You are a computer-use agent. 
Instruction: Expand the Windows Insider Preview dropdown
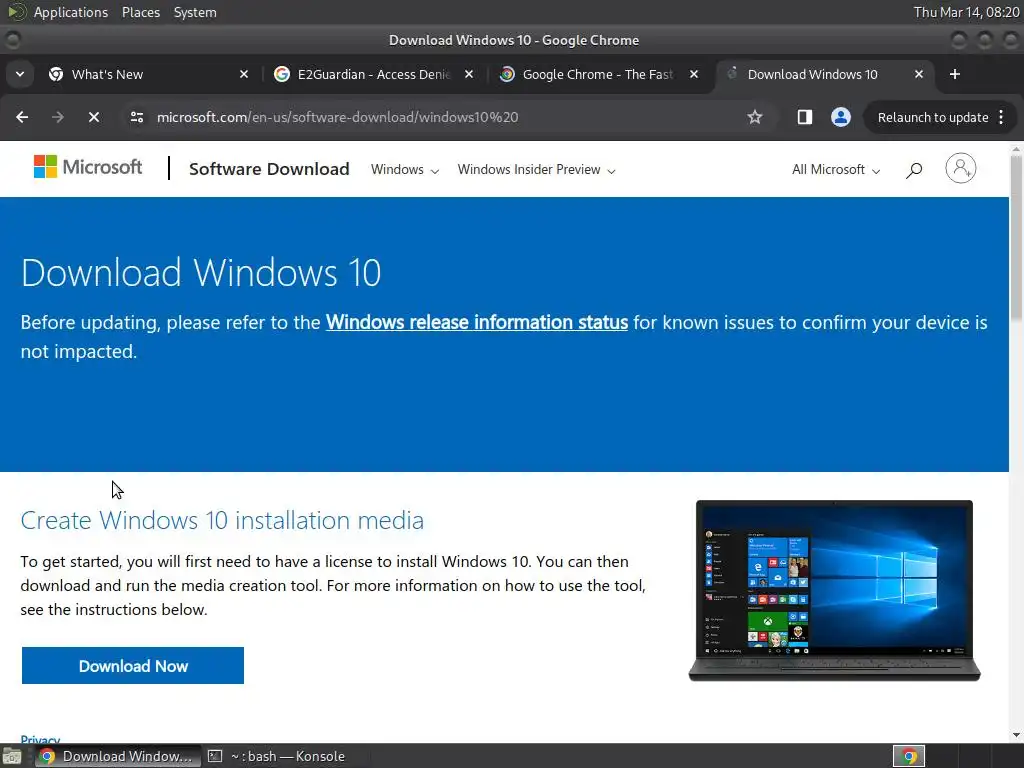click(536, 170)
